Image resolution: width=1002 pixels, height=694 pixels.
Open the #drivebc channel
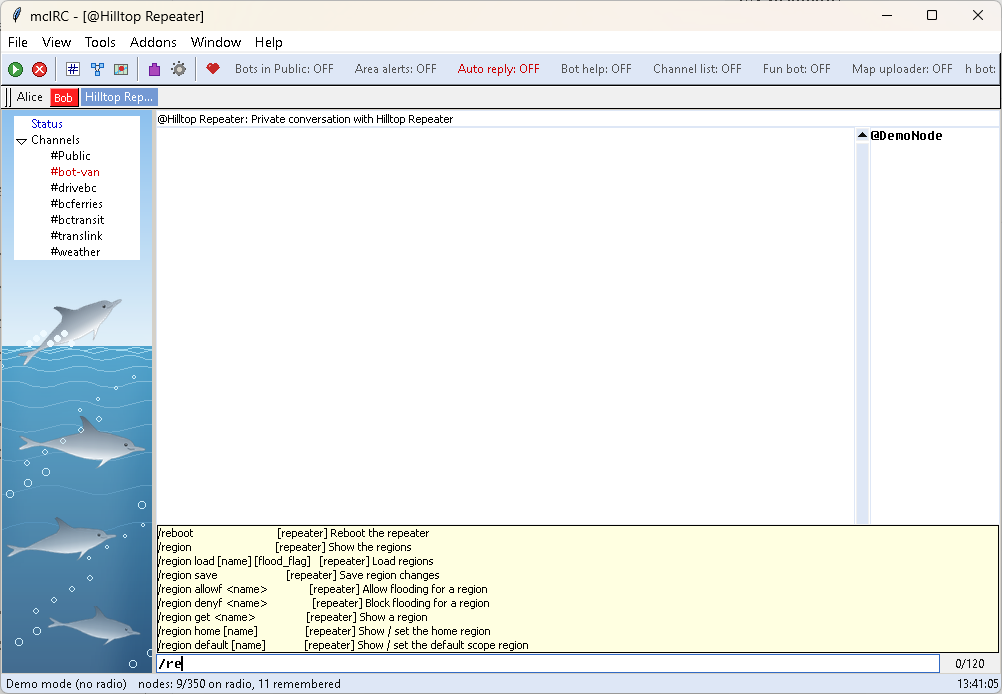click(73, 188)
